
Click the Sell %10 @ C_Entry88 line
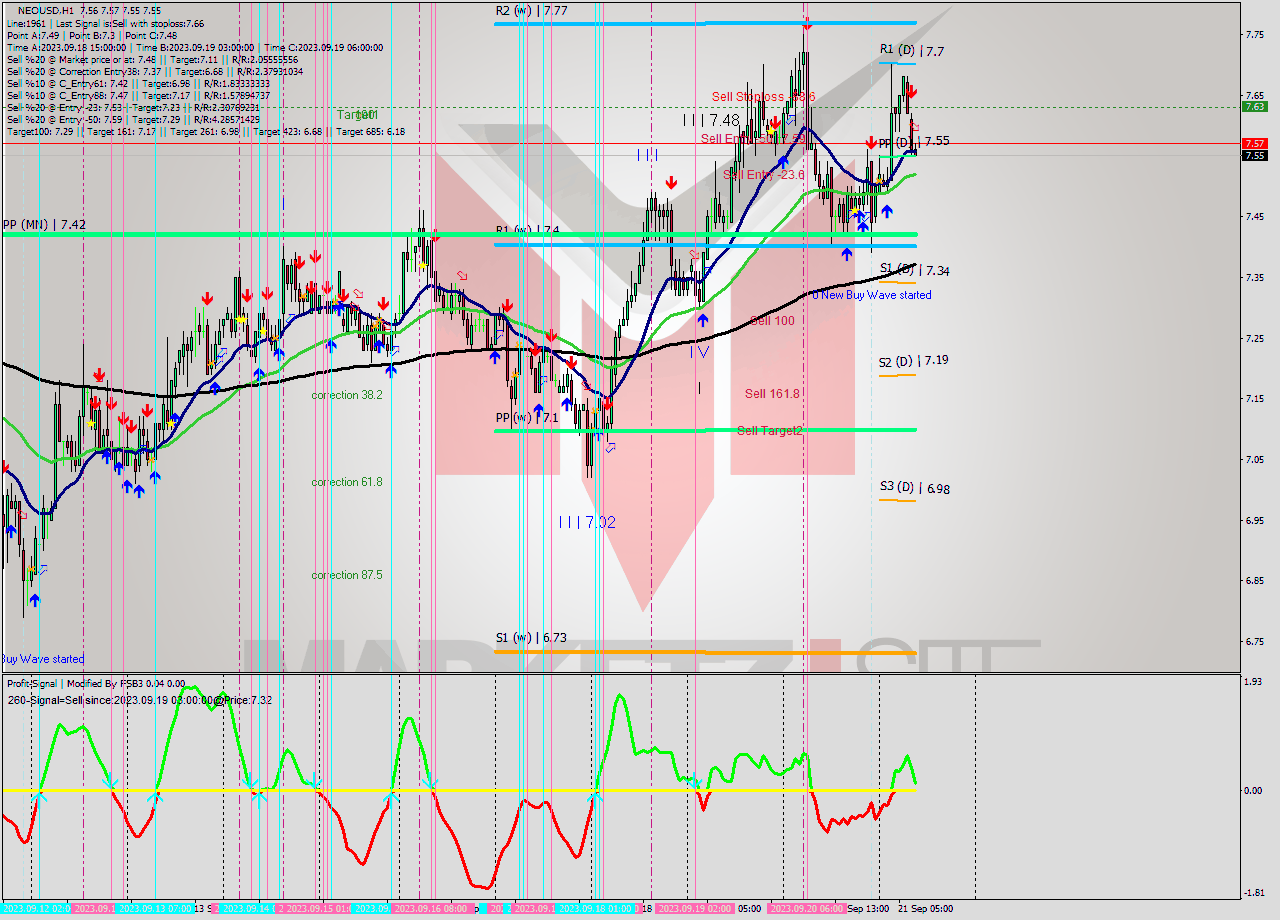pos(138,95)
